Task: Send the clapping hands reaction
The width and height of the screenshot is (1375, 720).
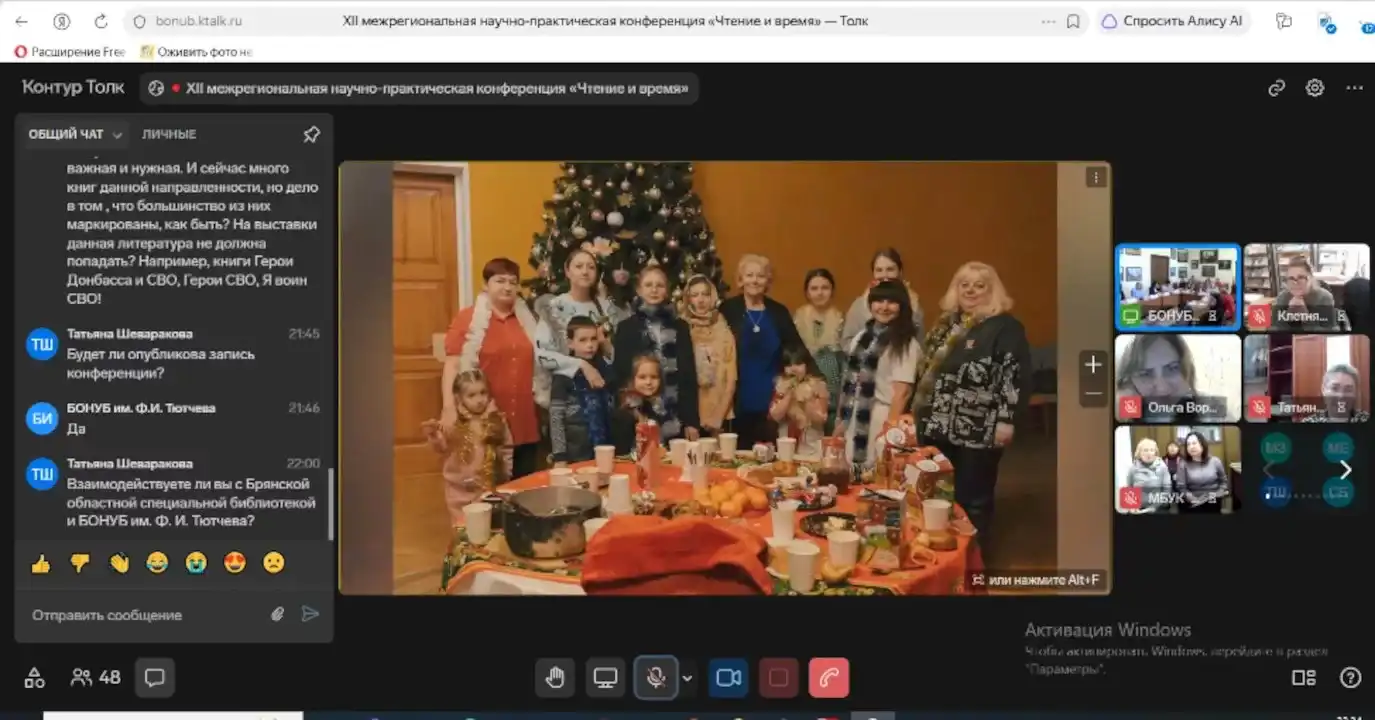Action: pyautogui.click(x=119, y=563)
